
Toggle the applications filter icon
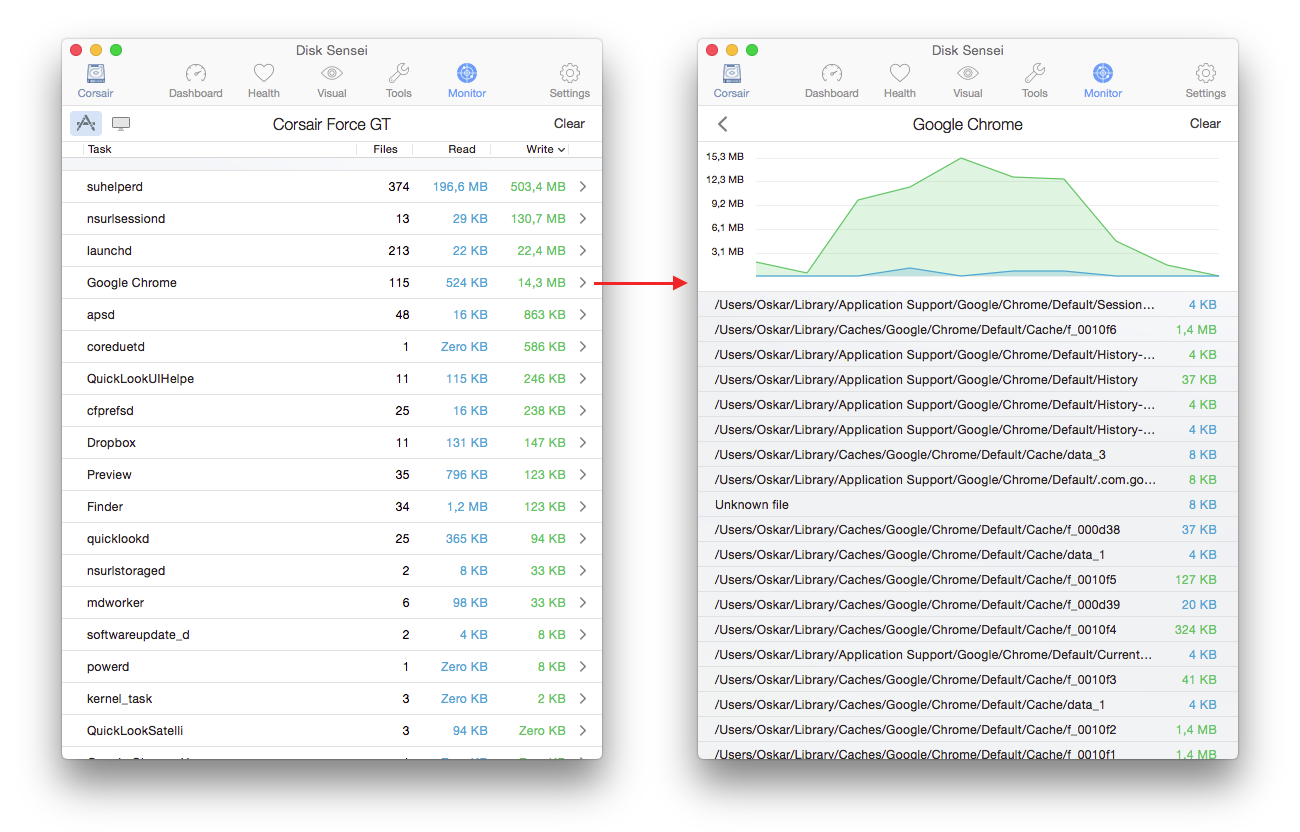pyautogui.click(x=86, y=123)
